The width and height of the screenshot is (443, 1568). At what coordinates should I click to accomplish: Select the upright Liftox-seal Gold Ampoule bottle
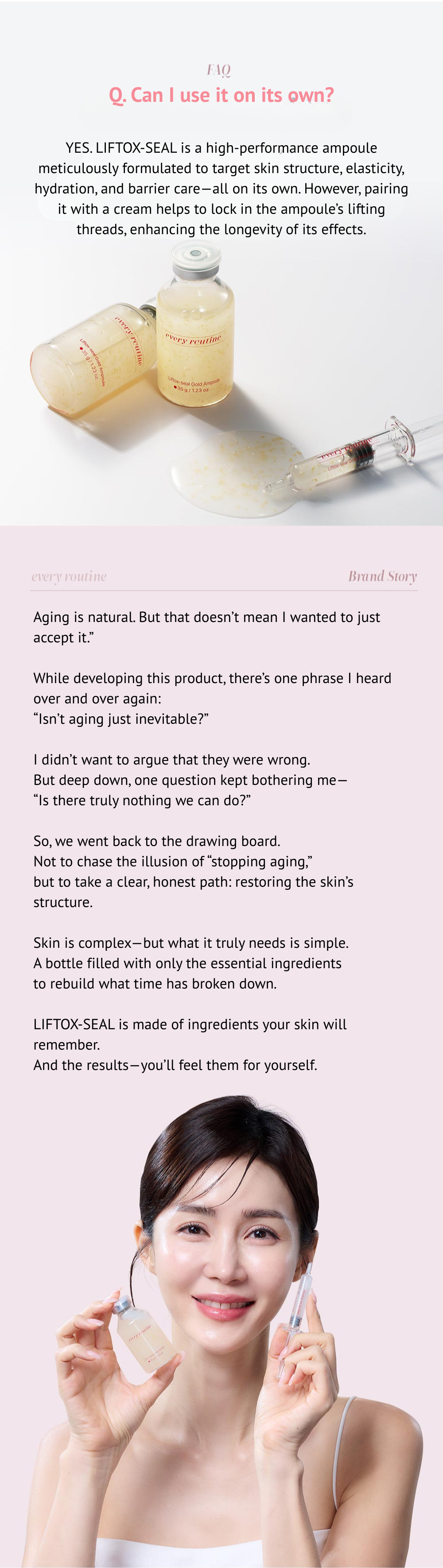point(195,341)
